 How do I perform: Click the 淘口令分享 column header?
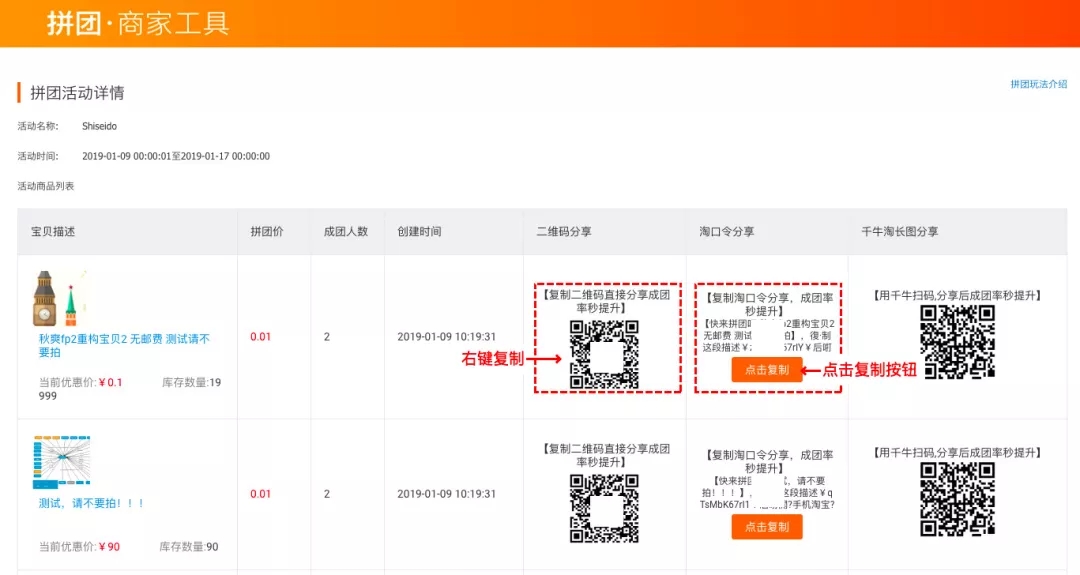[x=727, y=232]
